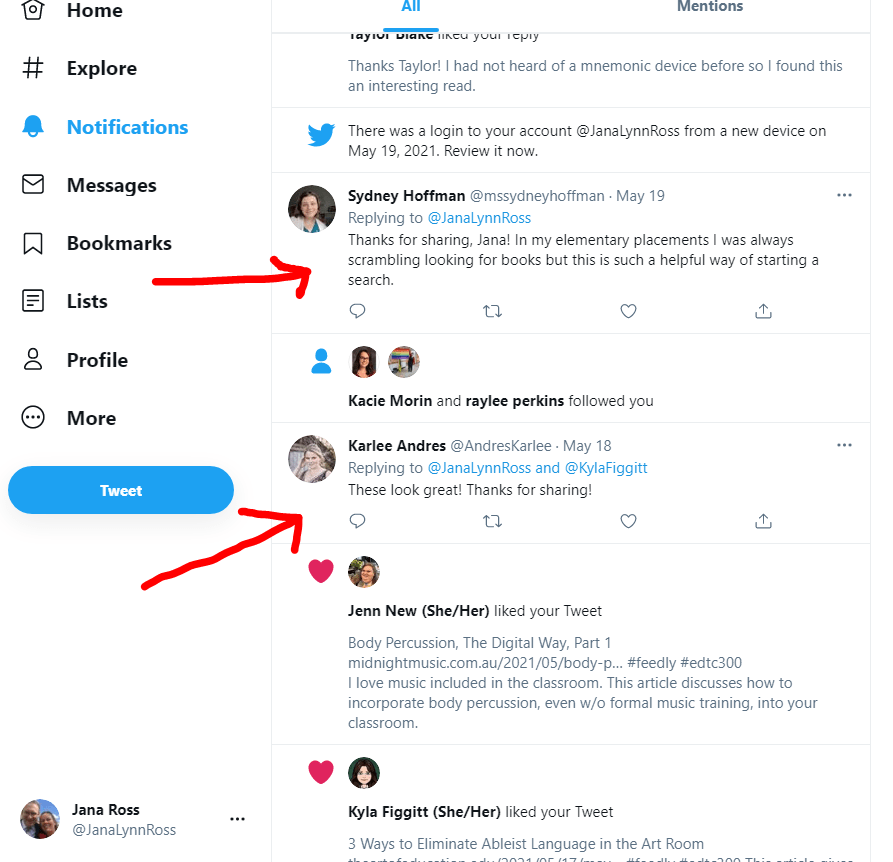Open more options on Sydney Hoffman's tweet
The image size is (893, 862).
pyautogui.click(x=844, y=195)
